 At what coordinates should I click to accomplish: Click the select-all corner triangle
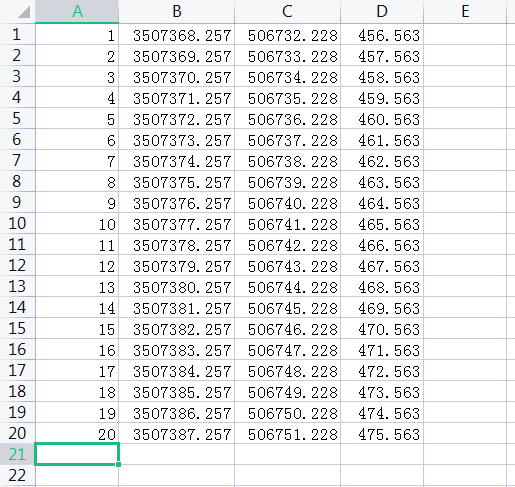click(x=24, y=12)
